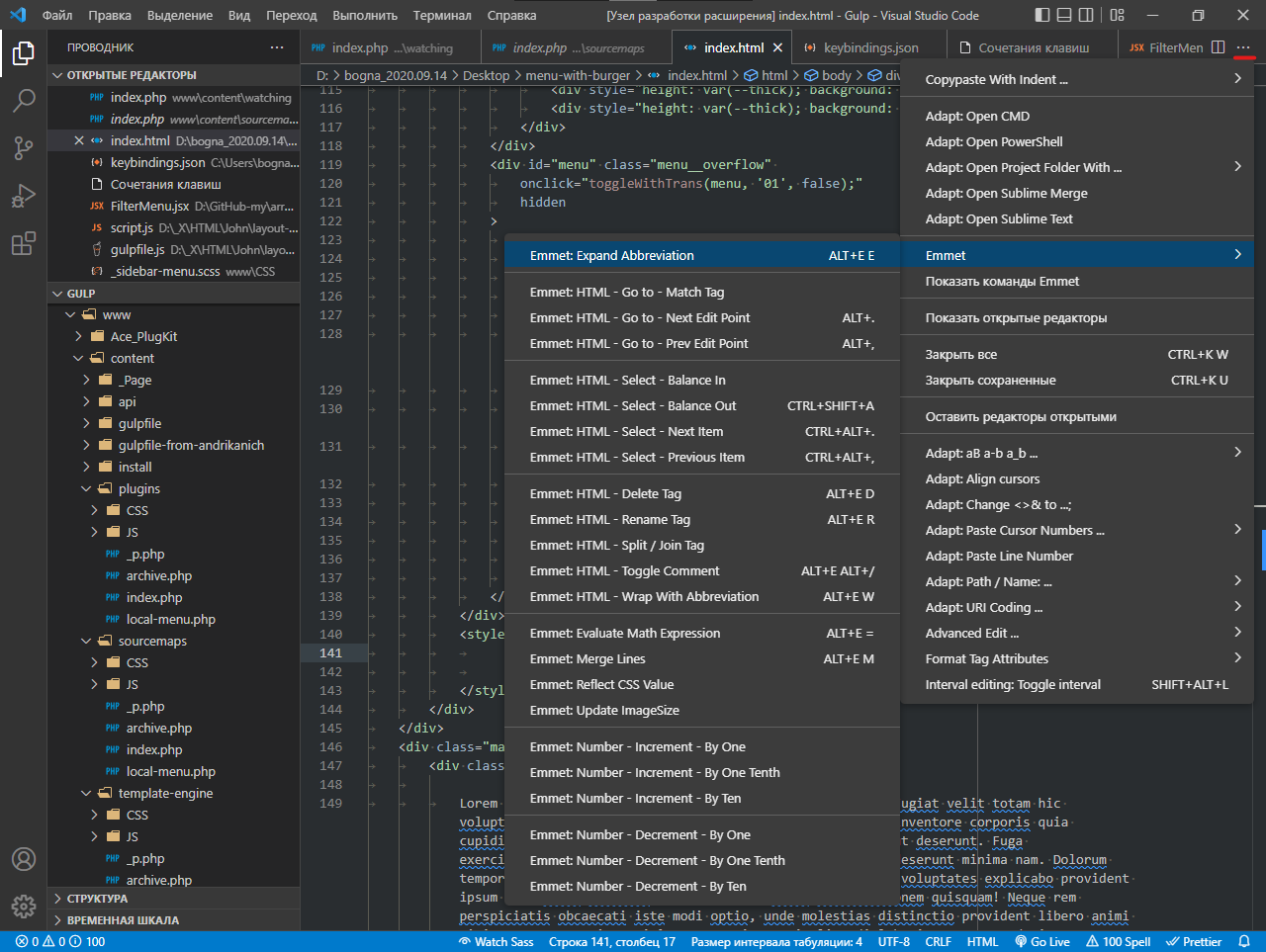This screenshot has height=952, width=1266.
Task: Open Explorer panel ellipsis menu
Action: point(277,47)
